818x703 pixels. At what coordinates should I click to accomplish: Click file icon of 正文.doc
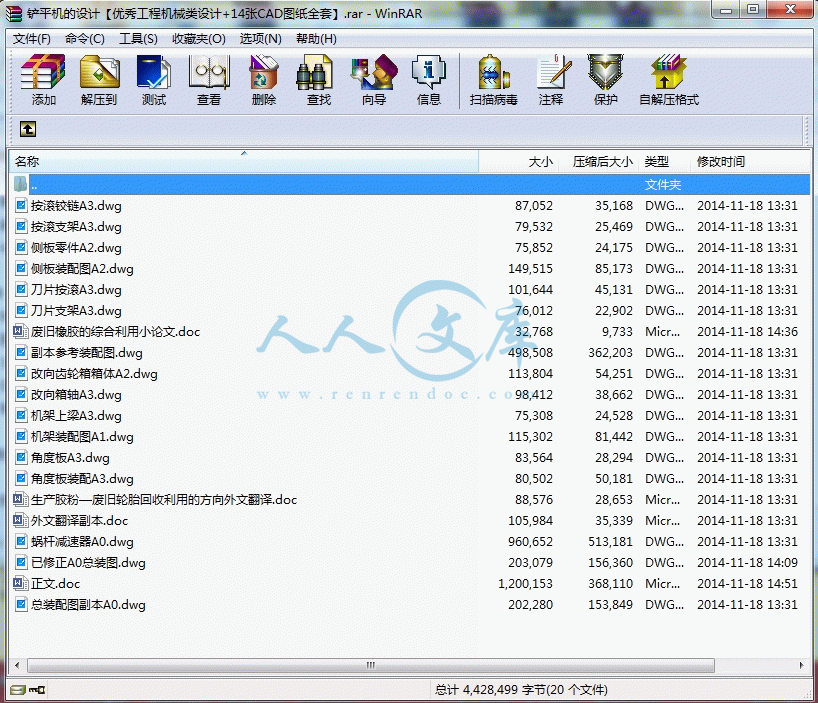pyautogui.click(x=20, y=583)
